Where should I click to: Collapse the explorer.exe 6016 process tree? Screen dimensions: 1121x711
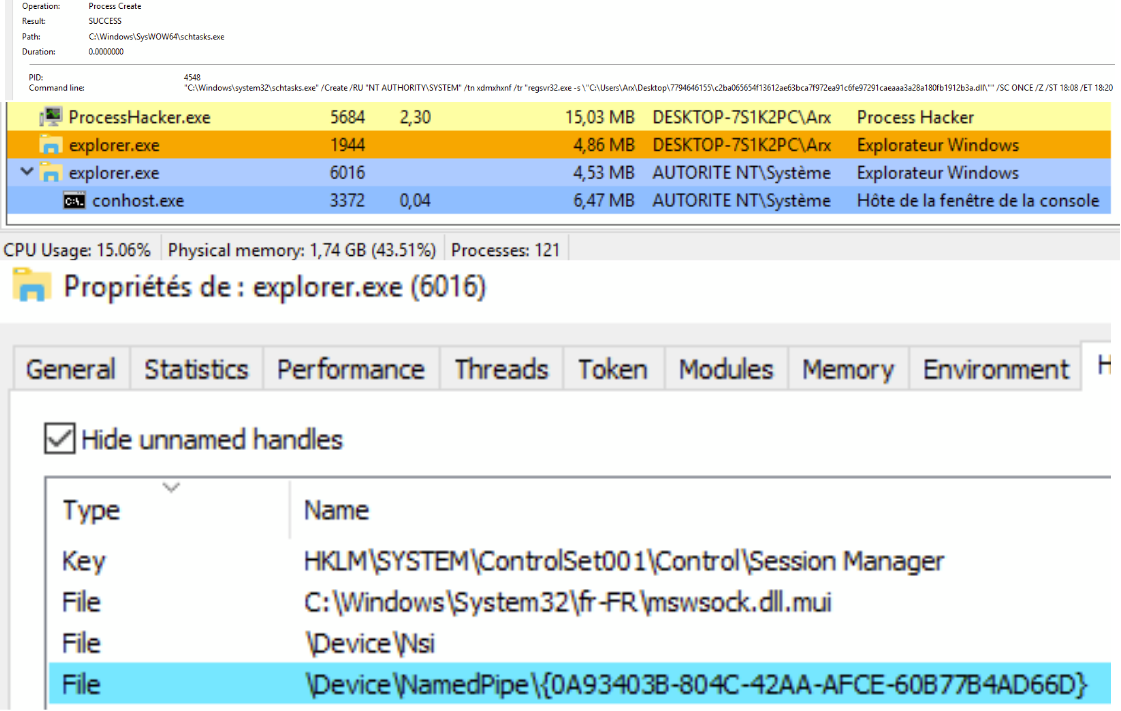[27, 173]
